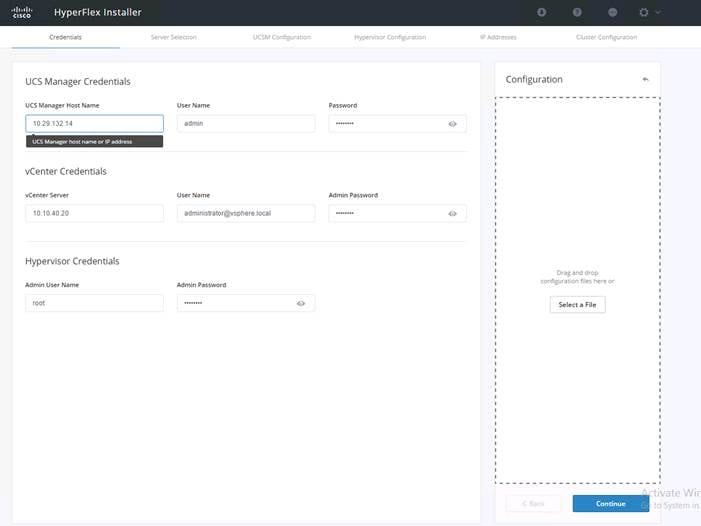Click the 'HyperFlex Installer' title
701x526 pixels.
97,12
